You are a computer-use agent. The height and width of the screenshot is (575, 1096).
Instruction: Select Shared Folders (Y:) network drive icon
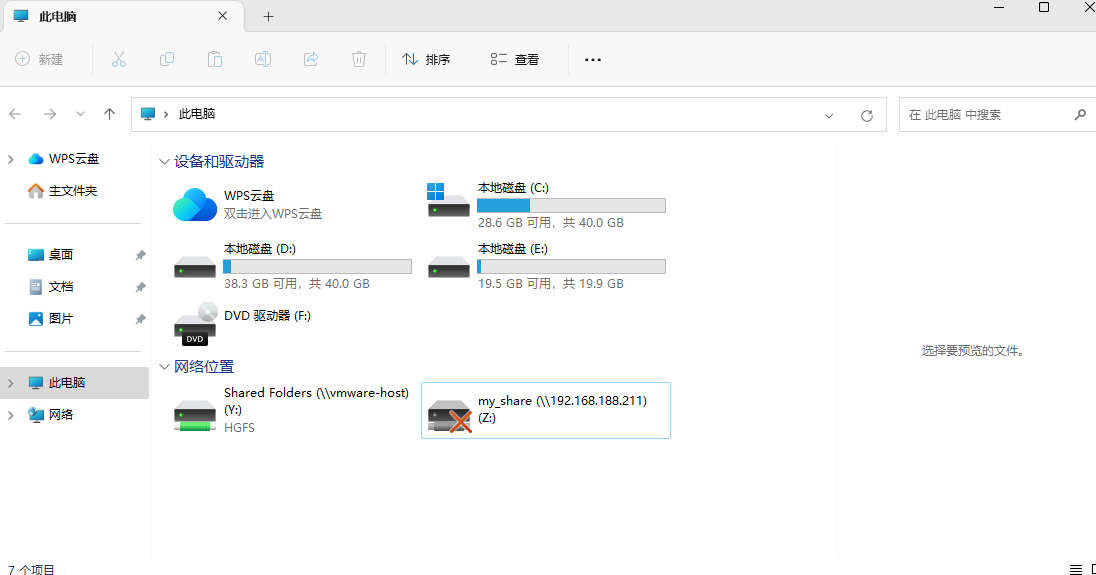tap(195, 415)
